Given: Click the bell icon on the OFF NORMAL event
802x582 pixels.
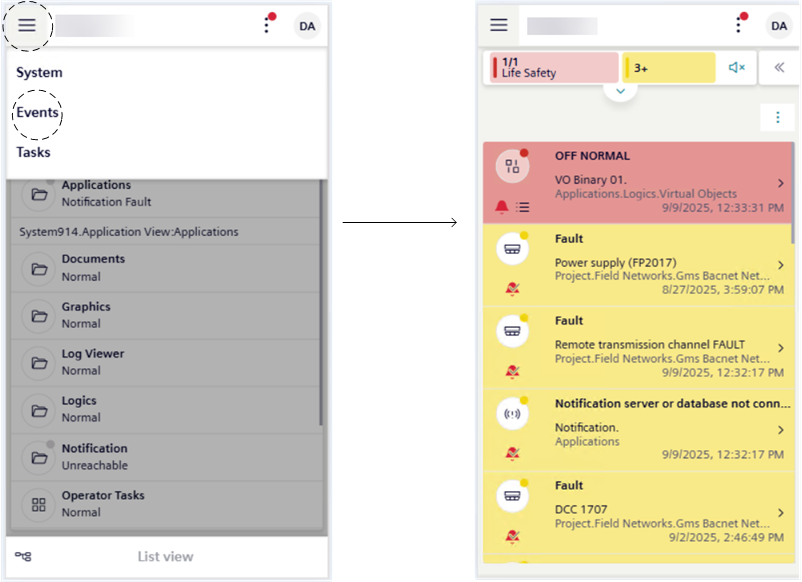Looking at the screenshot, I should click(502, 207).
